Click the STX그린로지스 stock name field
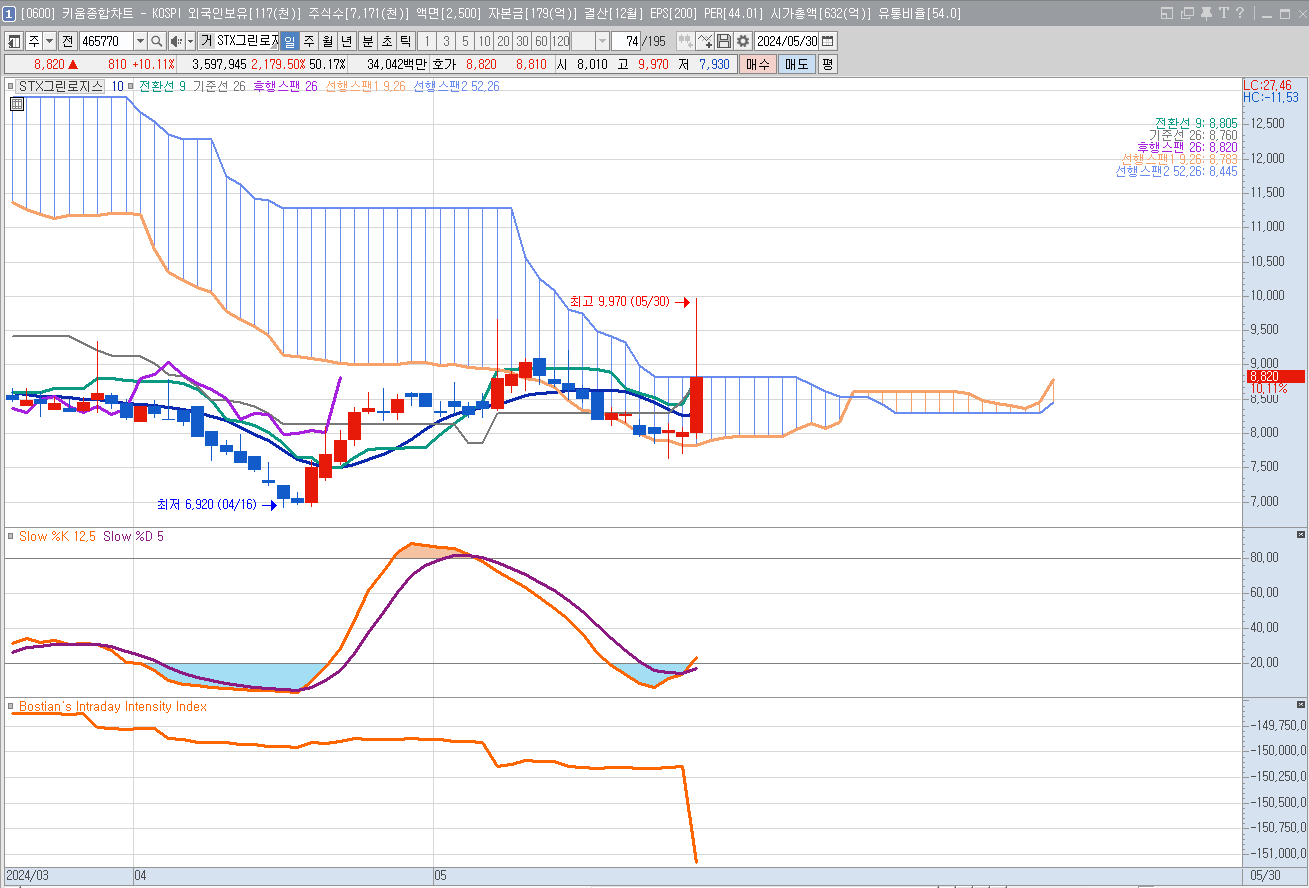This screenshot has width=1309, height=888. [247, 41]
